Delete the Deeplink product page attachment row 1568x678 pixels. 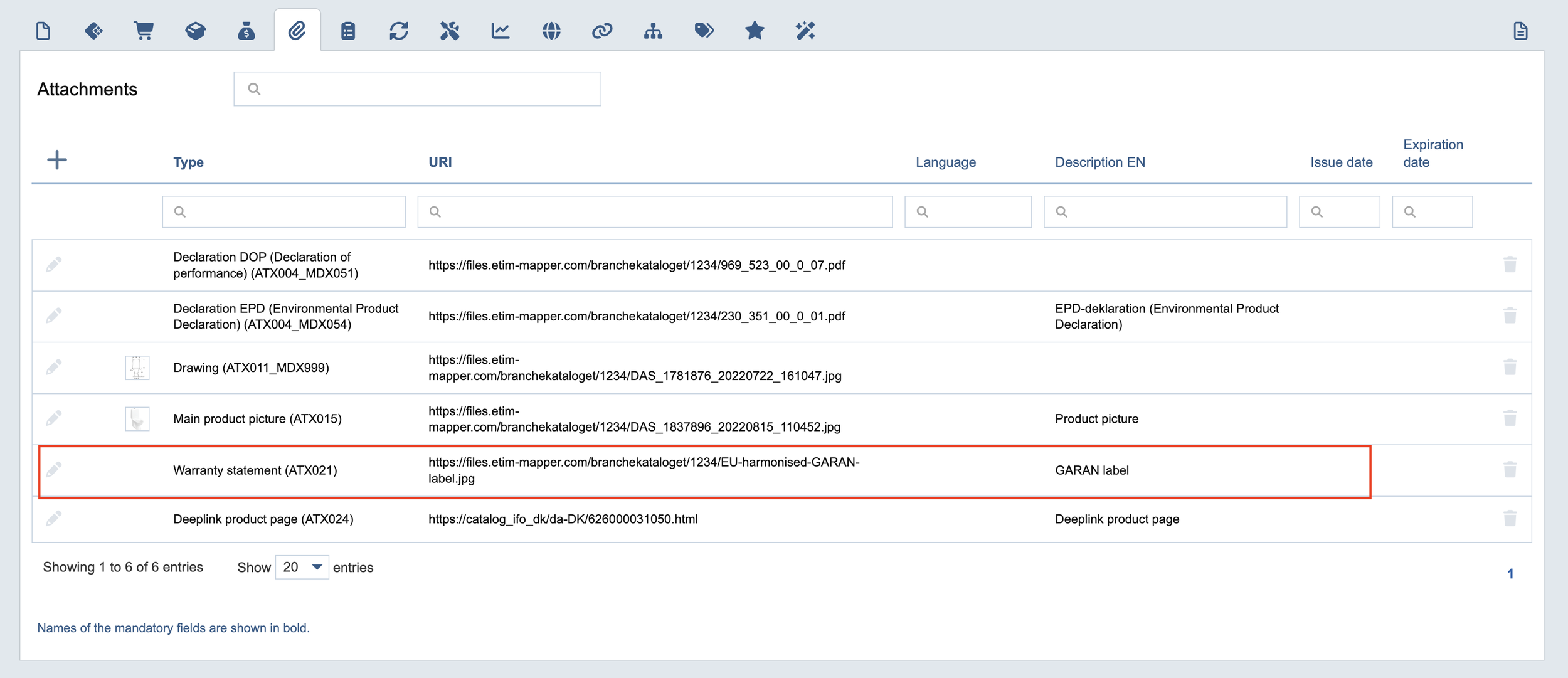1510,518
